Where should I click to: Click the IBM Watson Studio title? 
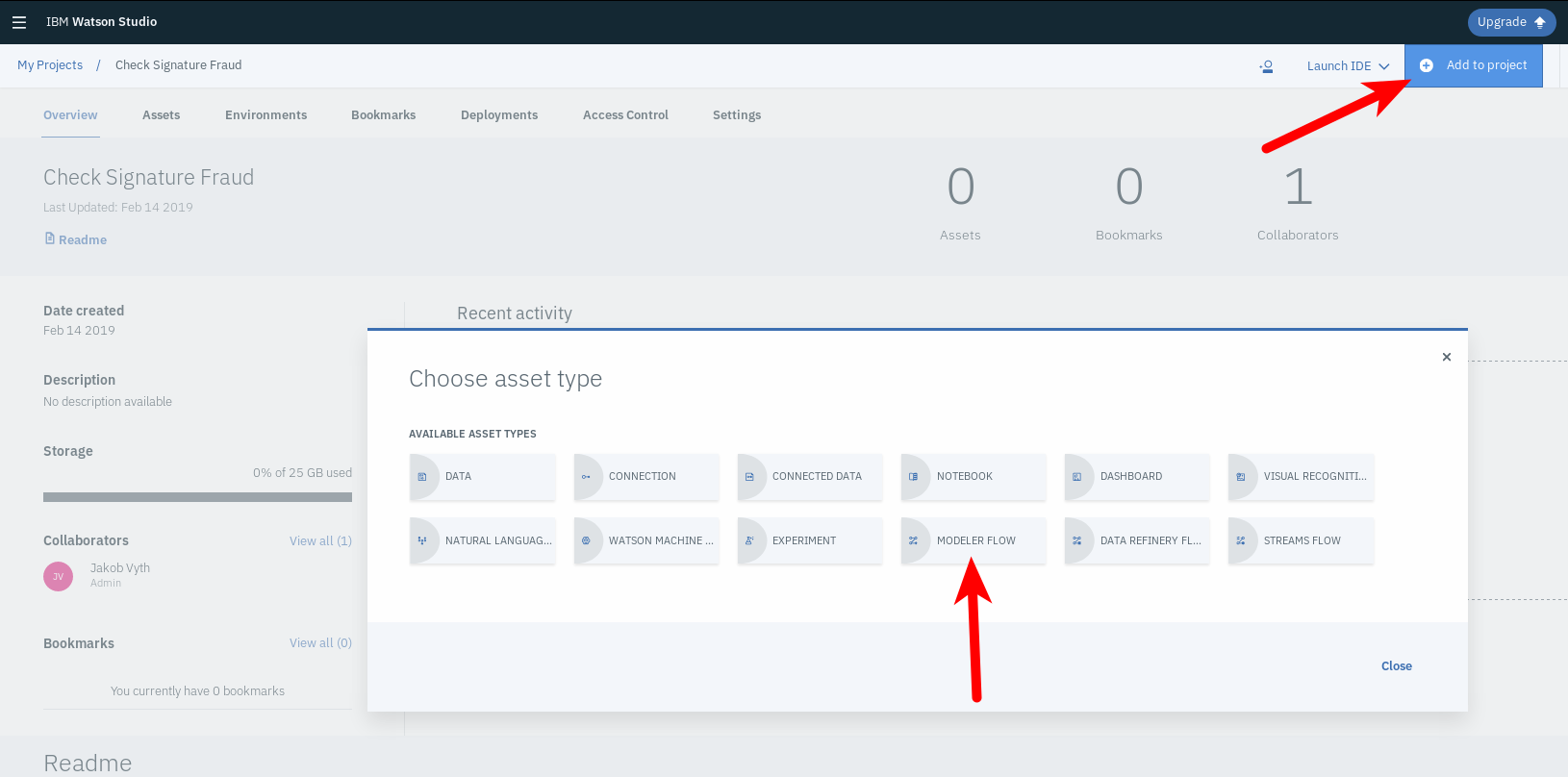[x=101, y=22]
